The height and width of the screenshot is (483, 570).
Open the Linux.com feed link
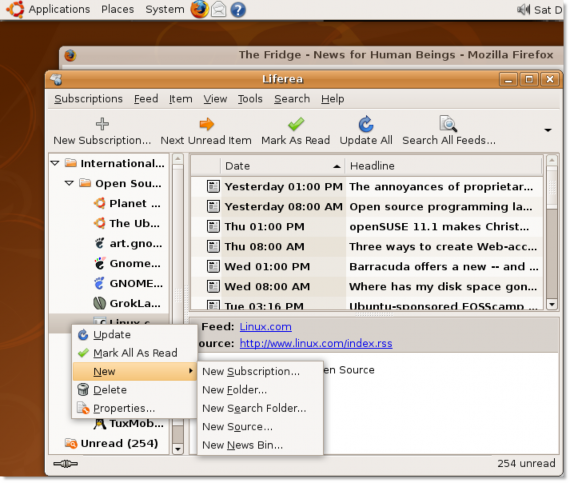(x=265, y=327)
